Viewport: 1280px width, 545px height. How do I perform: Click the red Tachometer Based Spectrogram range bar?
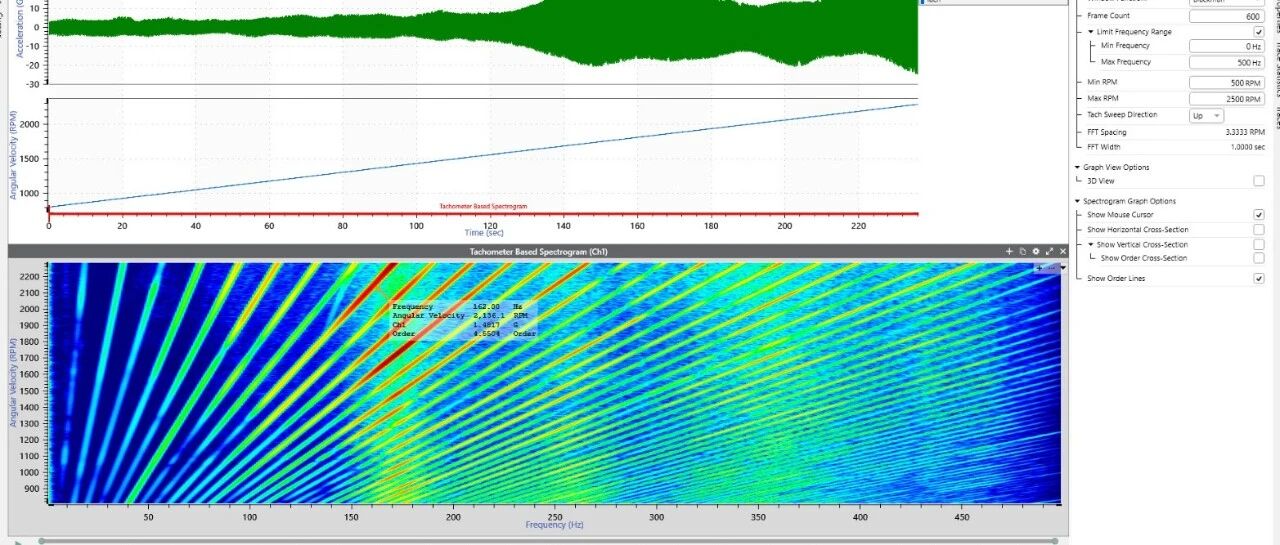coord(483,213)
